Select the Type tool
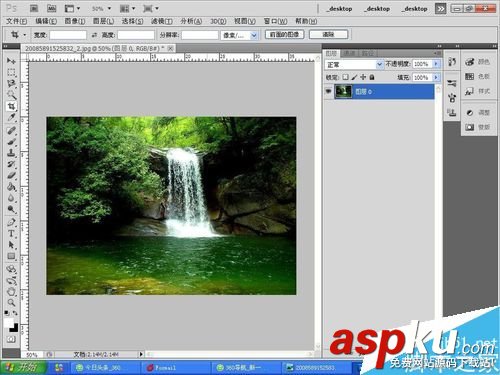 pos(11,234)
